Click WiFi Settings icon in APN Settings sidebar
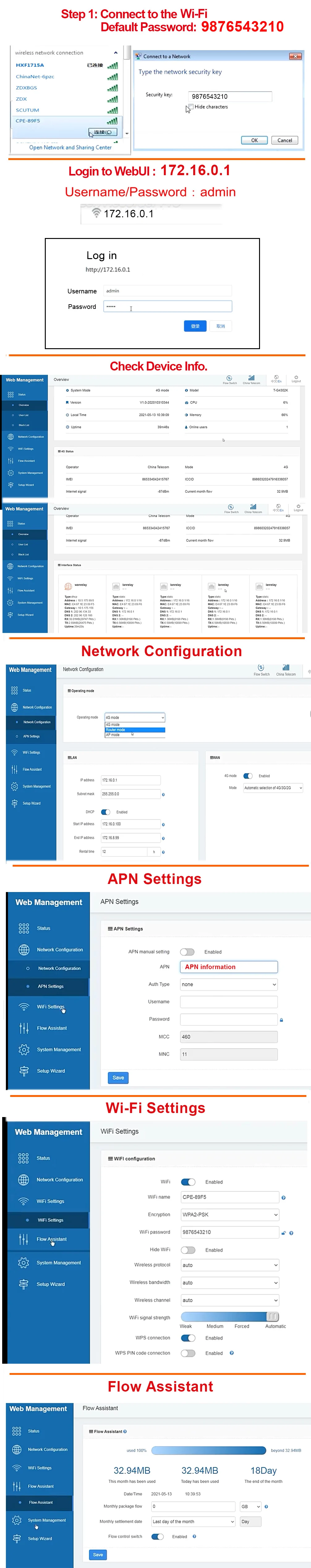The image size is (311, 1568). (x=24, y=1007)
